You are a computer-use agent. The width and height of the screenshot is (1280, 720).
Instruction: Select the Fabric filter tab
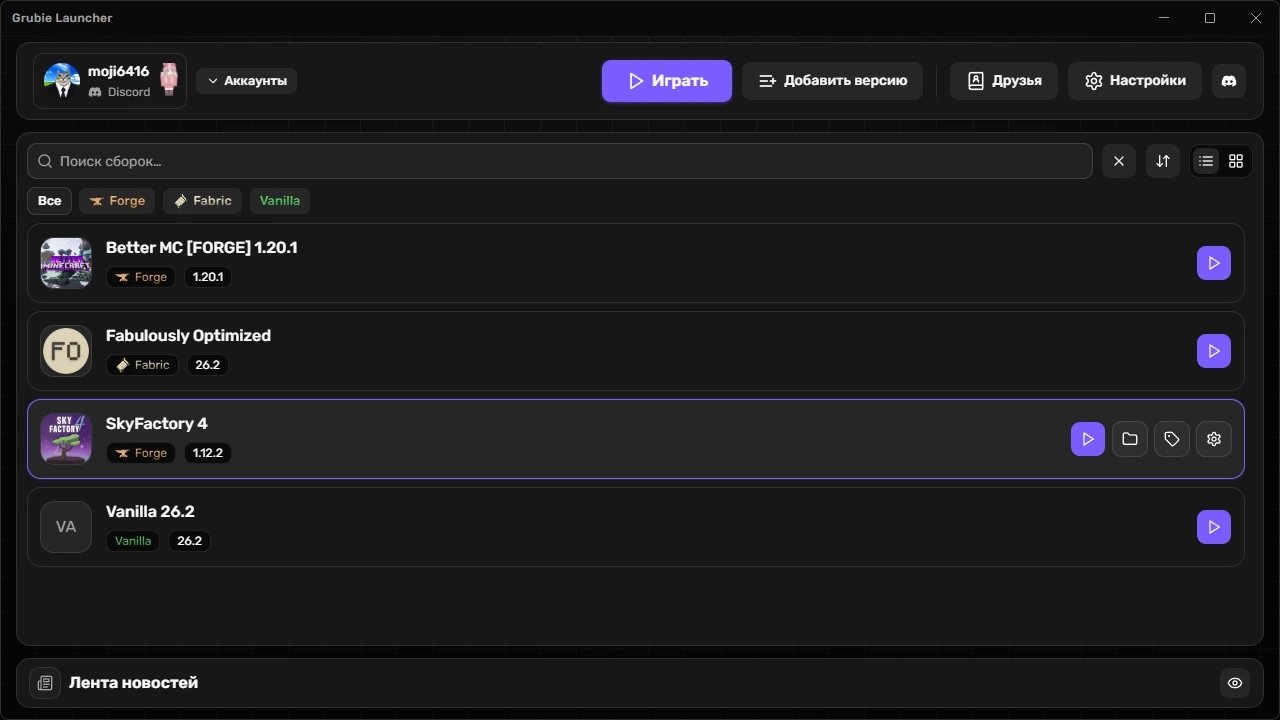pyautogui.click(x=203, y=201)
